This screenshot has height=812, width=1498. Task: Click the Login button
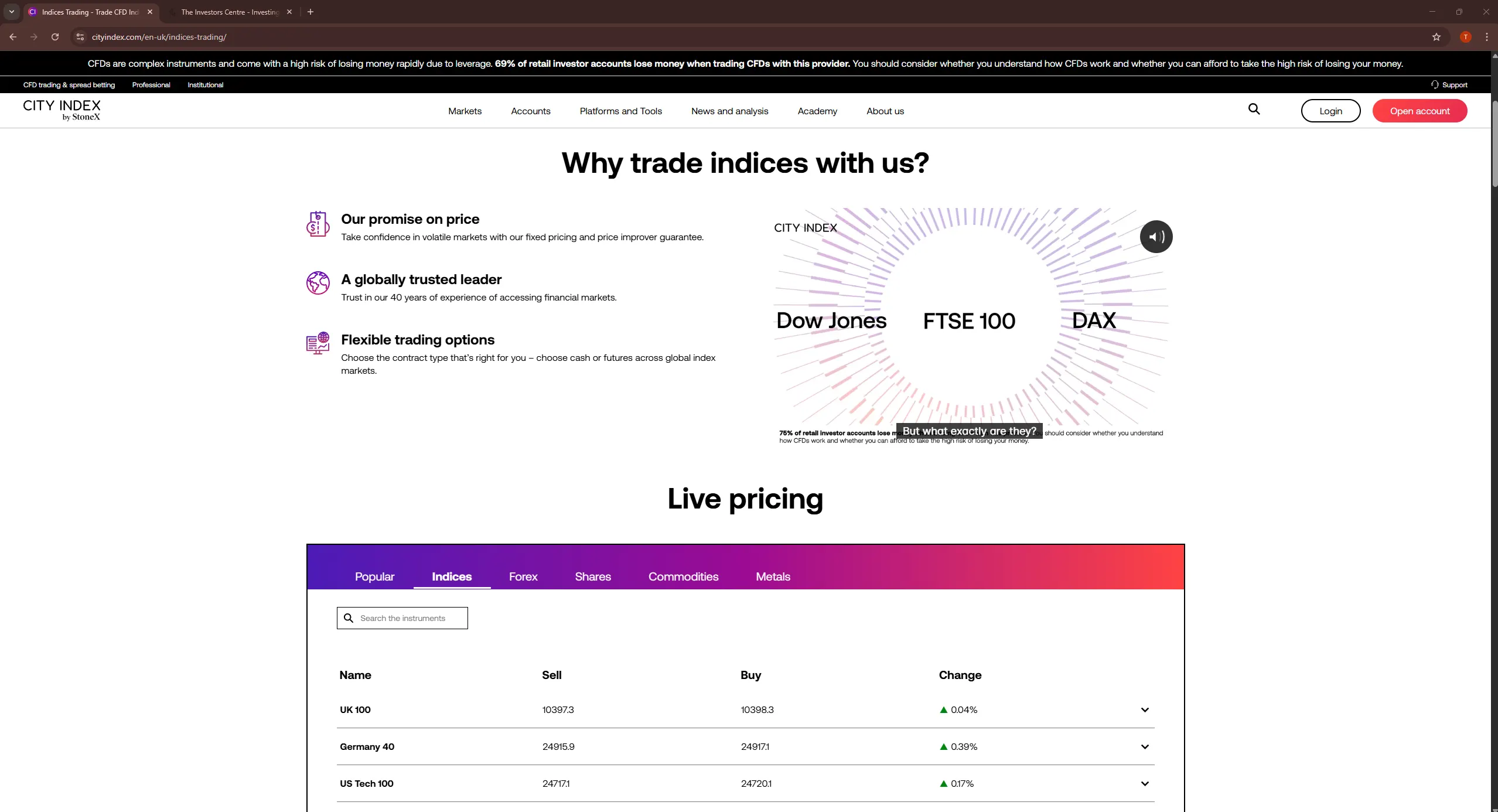point(1330,110)
